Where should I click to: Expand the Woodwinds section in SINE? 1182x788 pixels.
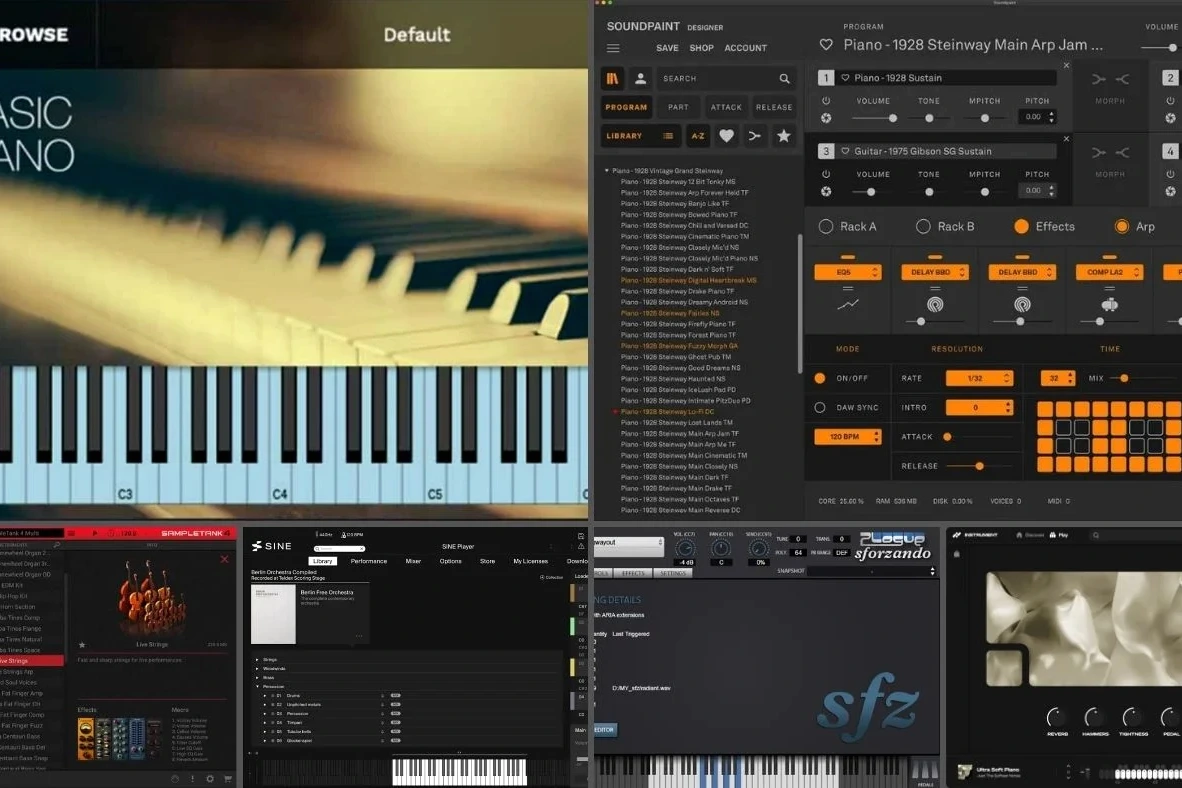point(257,668)
